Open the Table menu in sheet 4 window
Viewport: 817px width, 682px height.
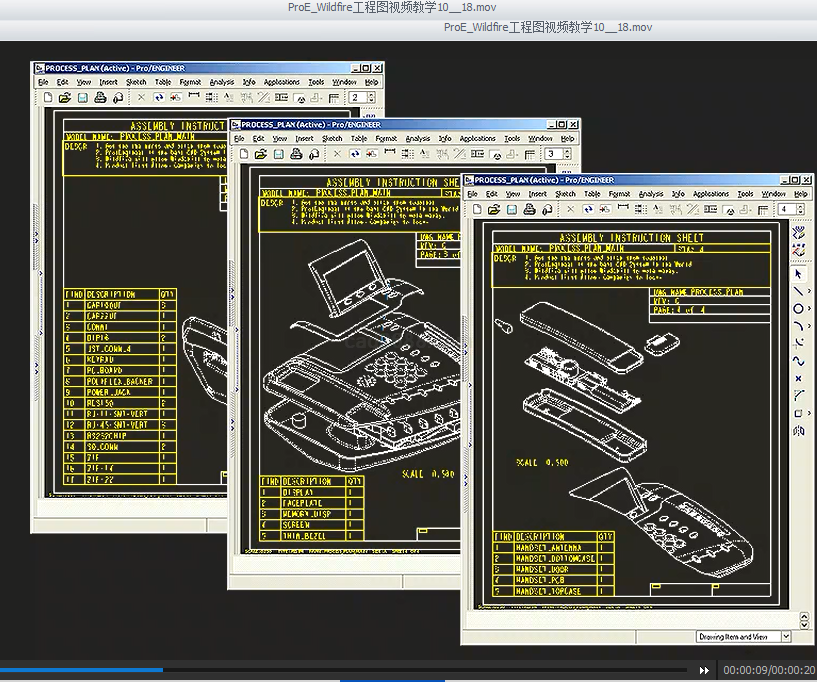tap(592, 194)
